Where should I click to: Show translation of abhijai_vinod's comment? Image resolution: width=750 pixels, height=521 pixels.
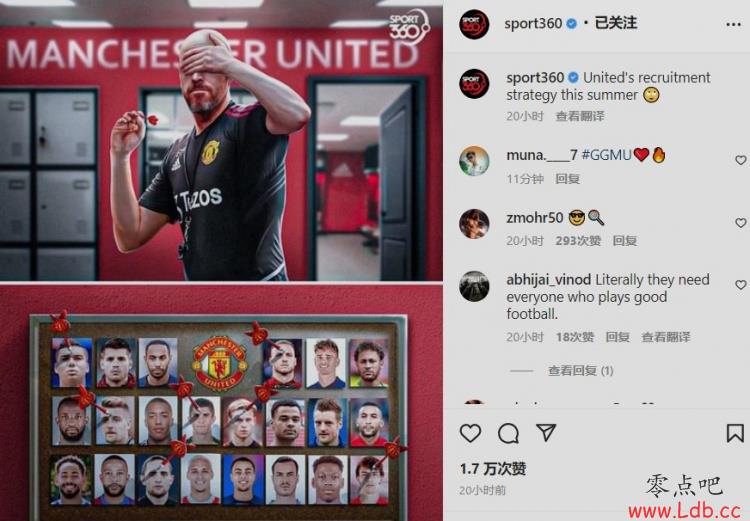665,337
